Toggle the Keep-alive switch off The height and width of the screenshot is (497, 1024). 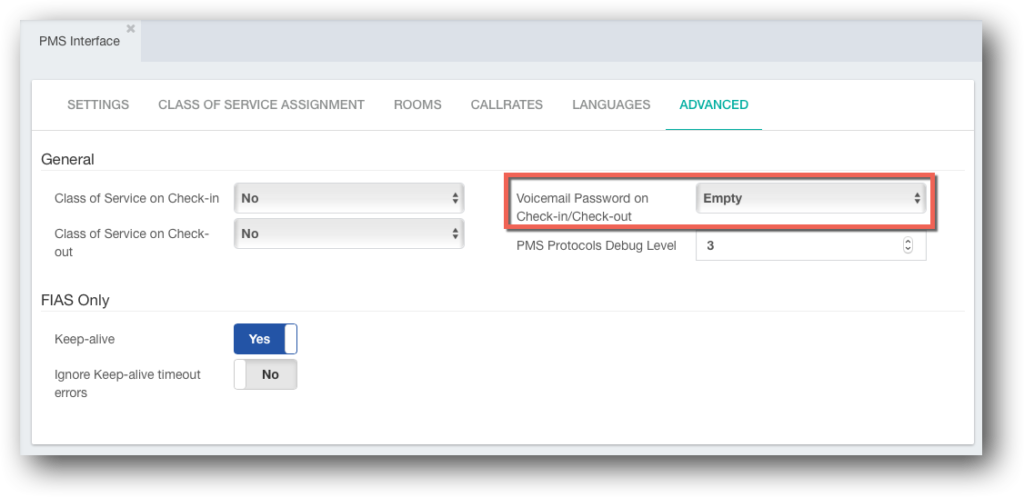click(265, 339)
